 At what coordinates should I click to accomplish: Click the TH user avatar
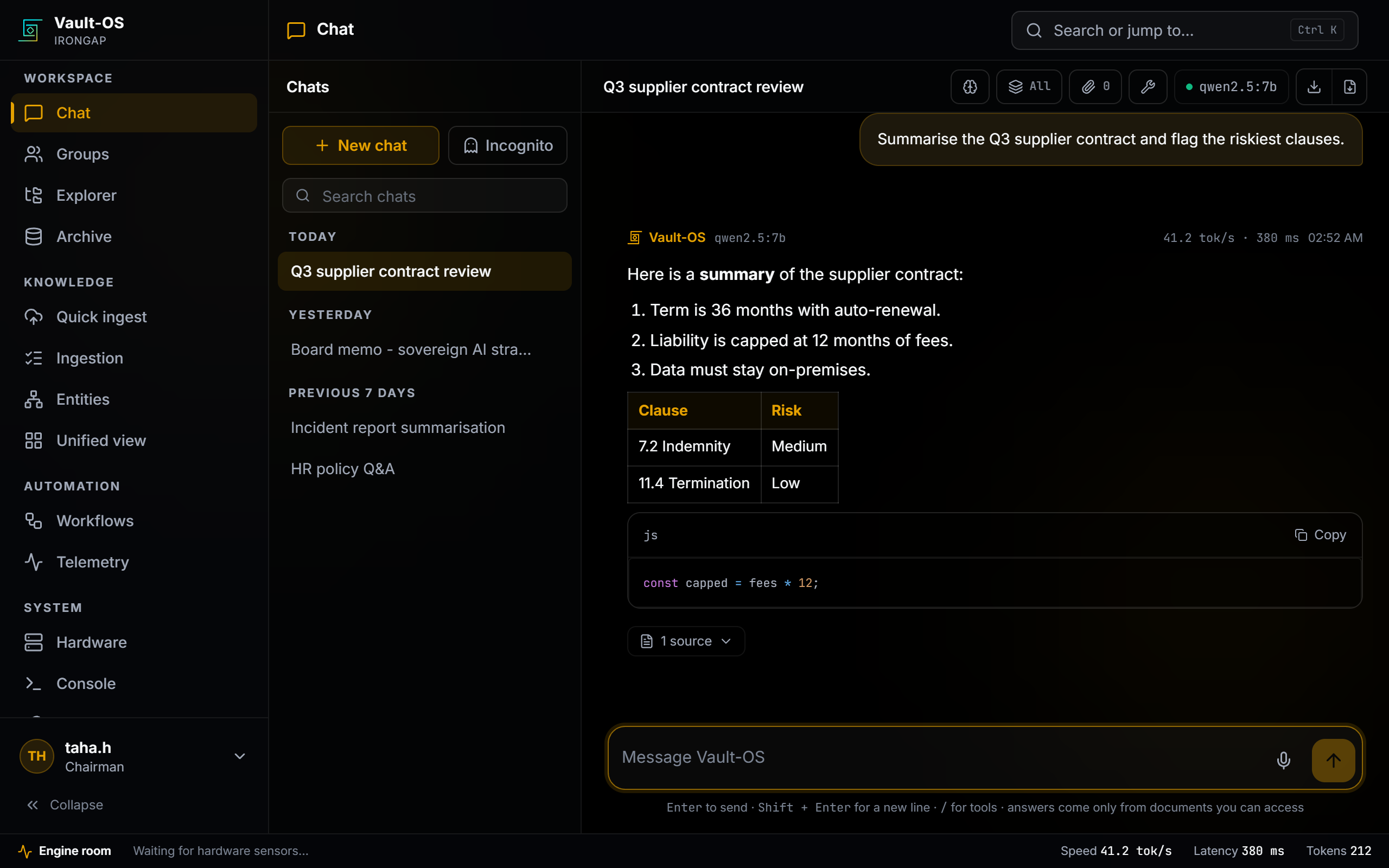point(37,756)
